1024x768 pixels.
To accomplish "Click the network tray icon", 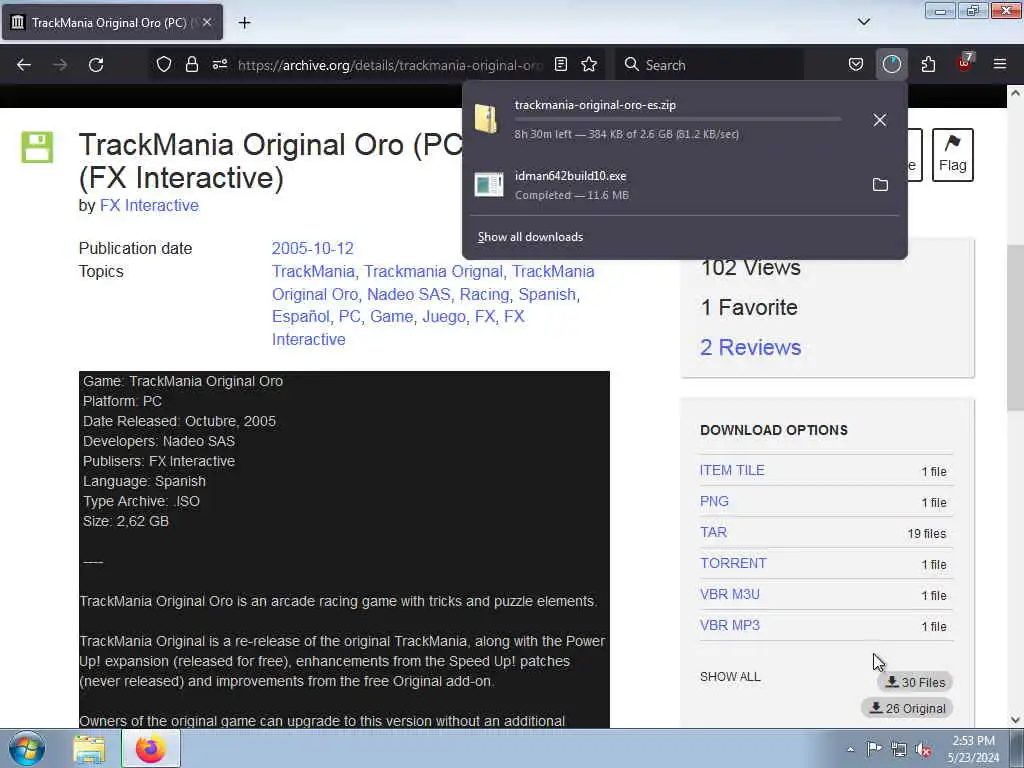I will click(899, 750).
